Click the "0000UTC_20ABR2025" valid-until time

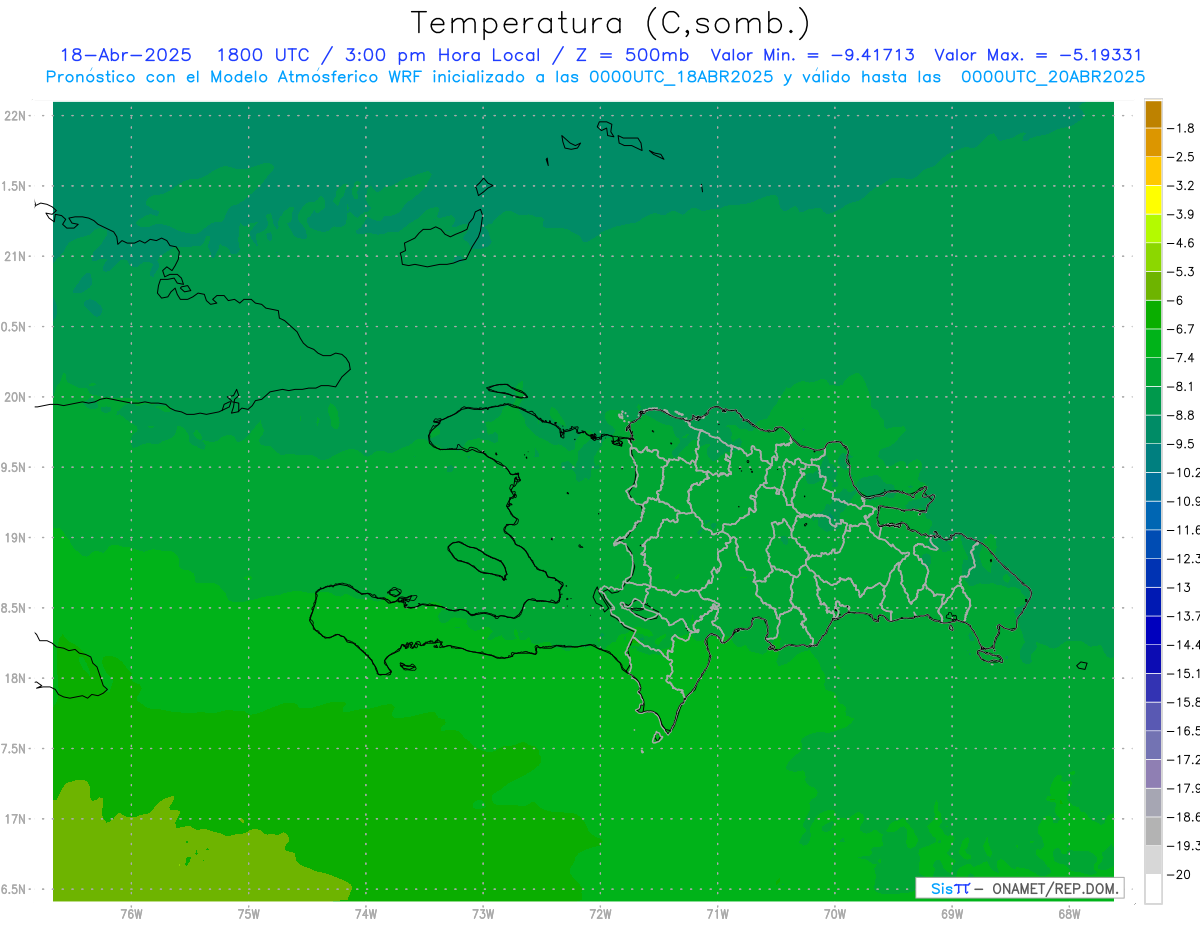[x=1053, y=76]
